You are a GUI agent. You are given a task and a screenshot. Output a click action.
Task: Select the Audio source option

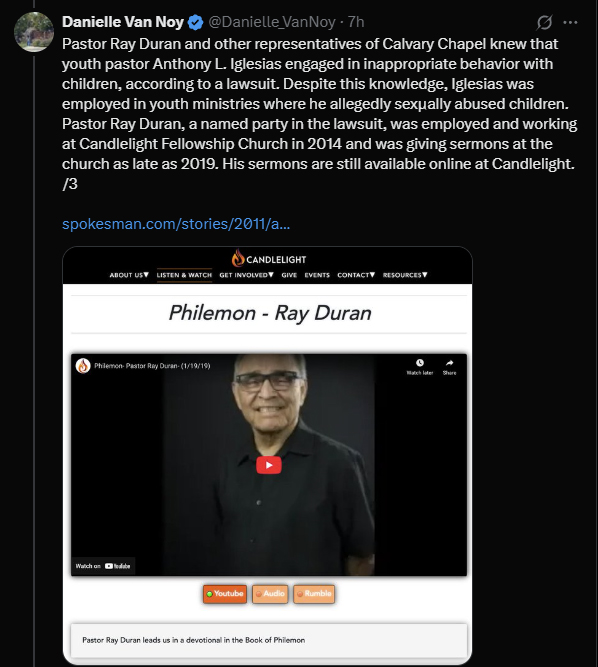[270, 594]
